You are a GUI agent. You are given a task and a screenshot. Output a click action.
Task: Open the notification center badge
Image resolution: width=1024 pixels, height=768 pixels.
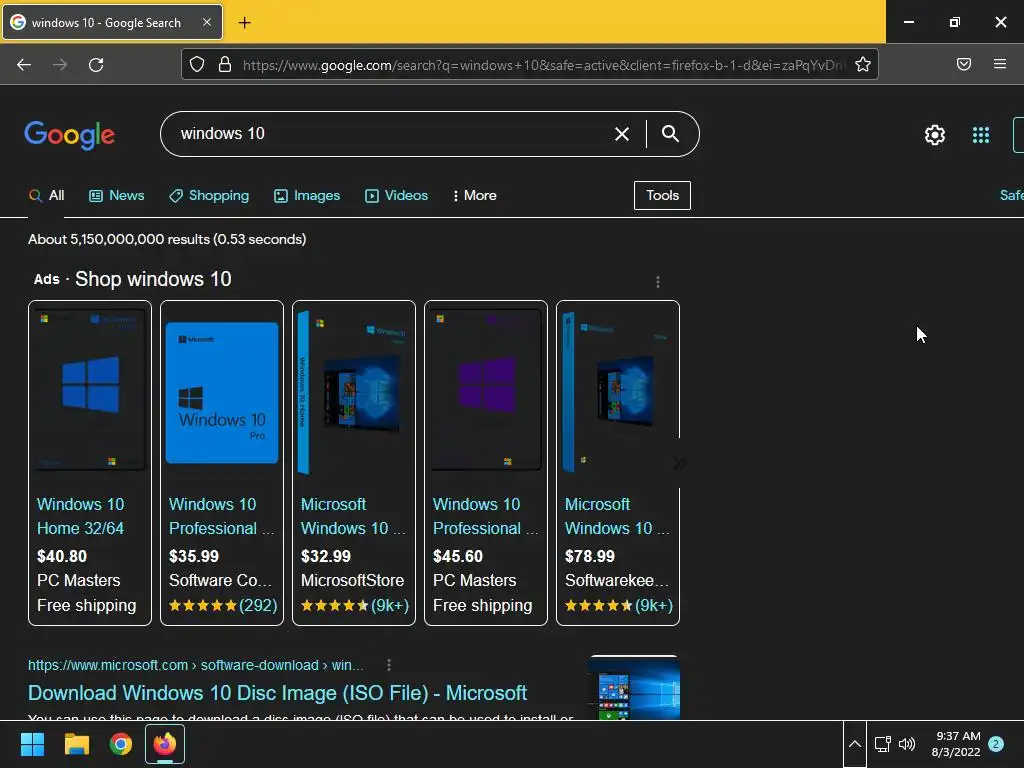point(996,744)
